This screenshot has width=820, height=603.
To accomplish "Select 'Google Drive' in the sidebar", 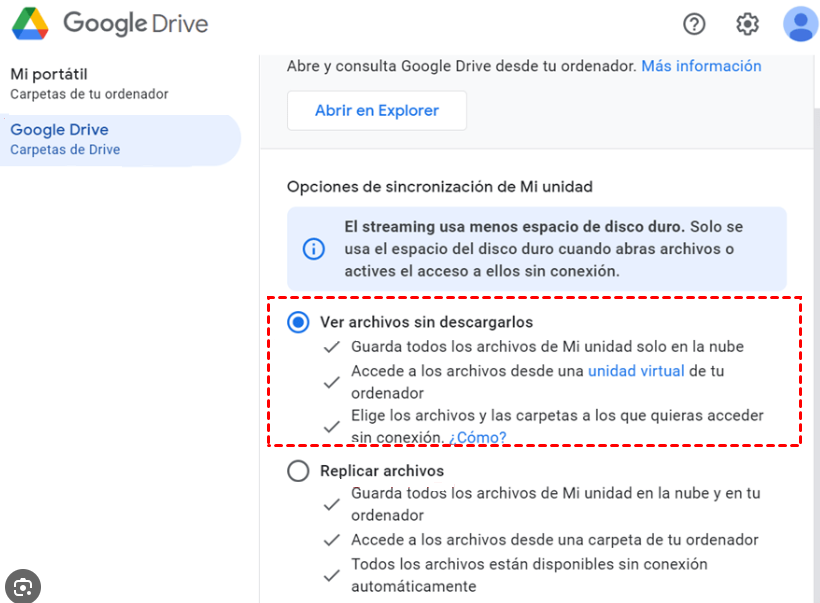I will [59, 129].
